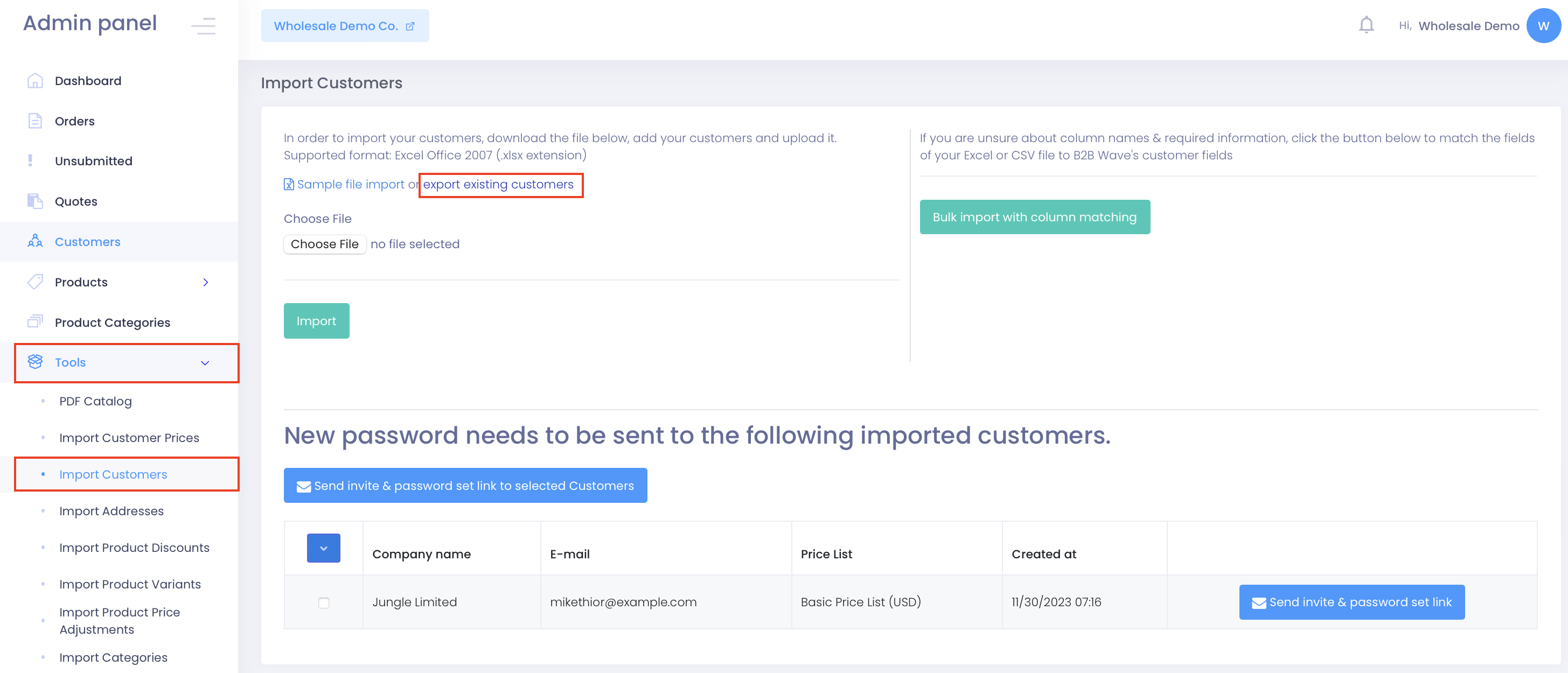
Task: Open PDF Catalog menu item
Action: click(95, 401)
